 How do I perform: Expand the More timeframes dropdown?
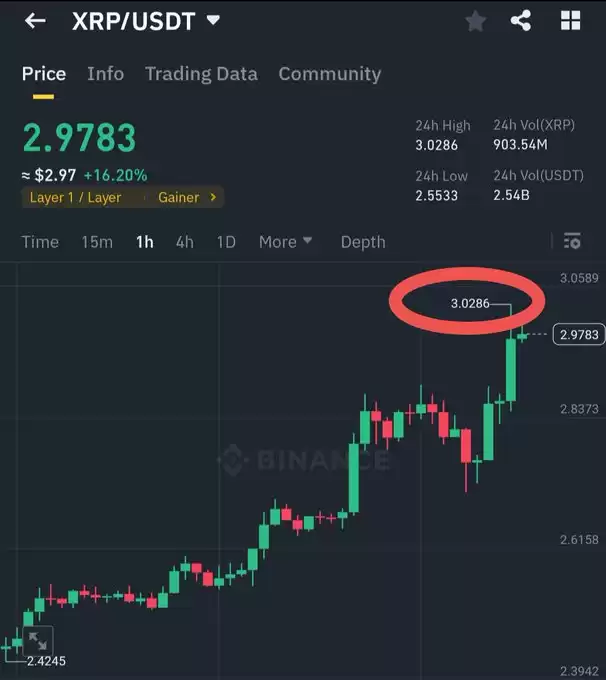285,242
